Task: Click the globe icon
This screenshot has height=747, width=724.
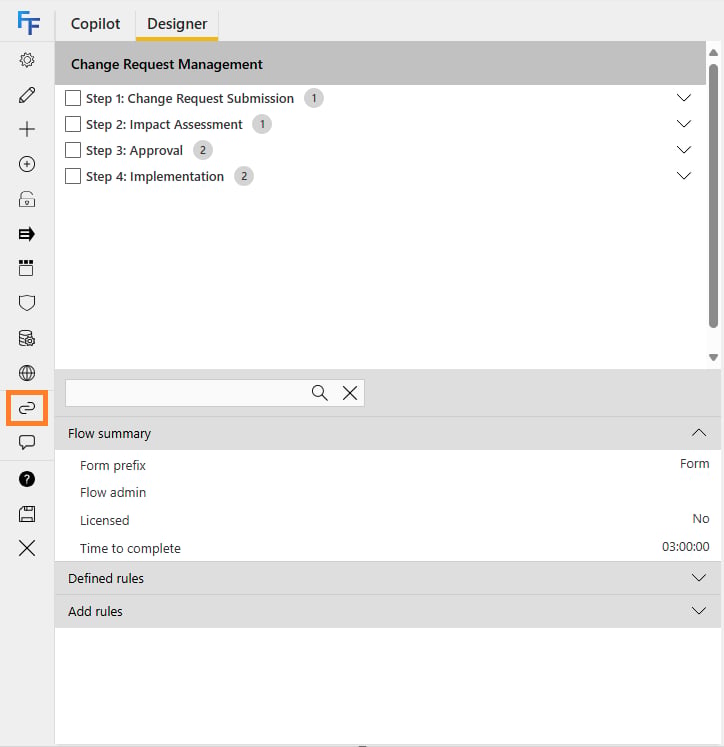Action: (x=27, y=373)
